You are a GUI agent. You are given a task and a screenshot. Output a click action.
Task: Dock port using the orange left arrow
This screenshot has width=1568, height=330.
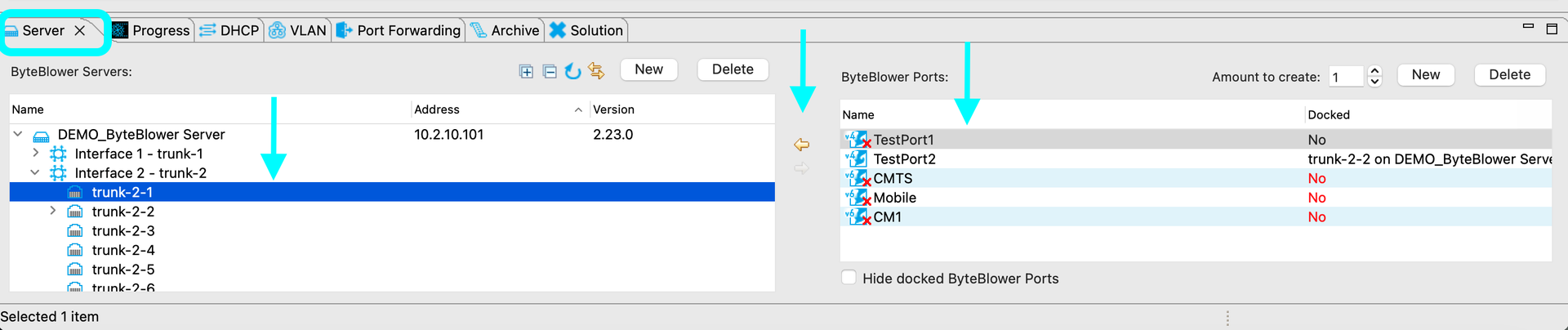(x=802, y=145)
